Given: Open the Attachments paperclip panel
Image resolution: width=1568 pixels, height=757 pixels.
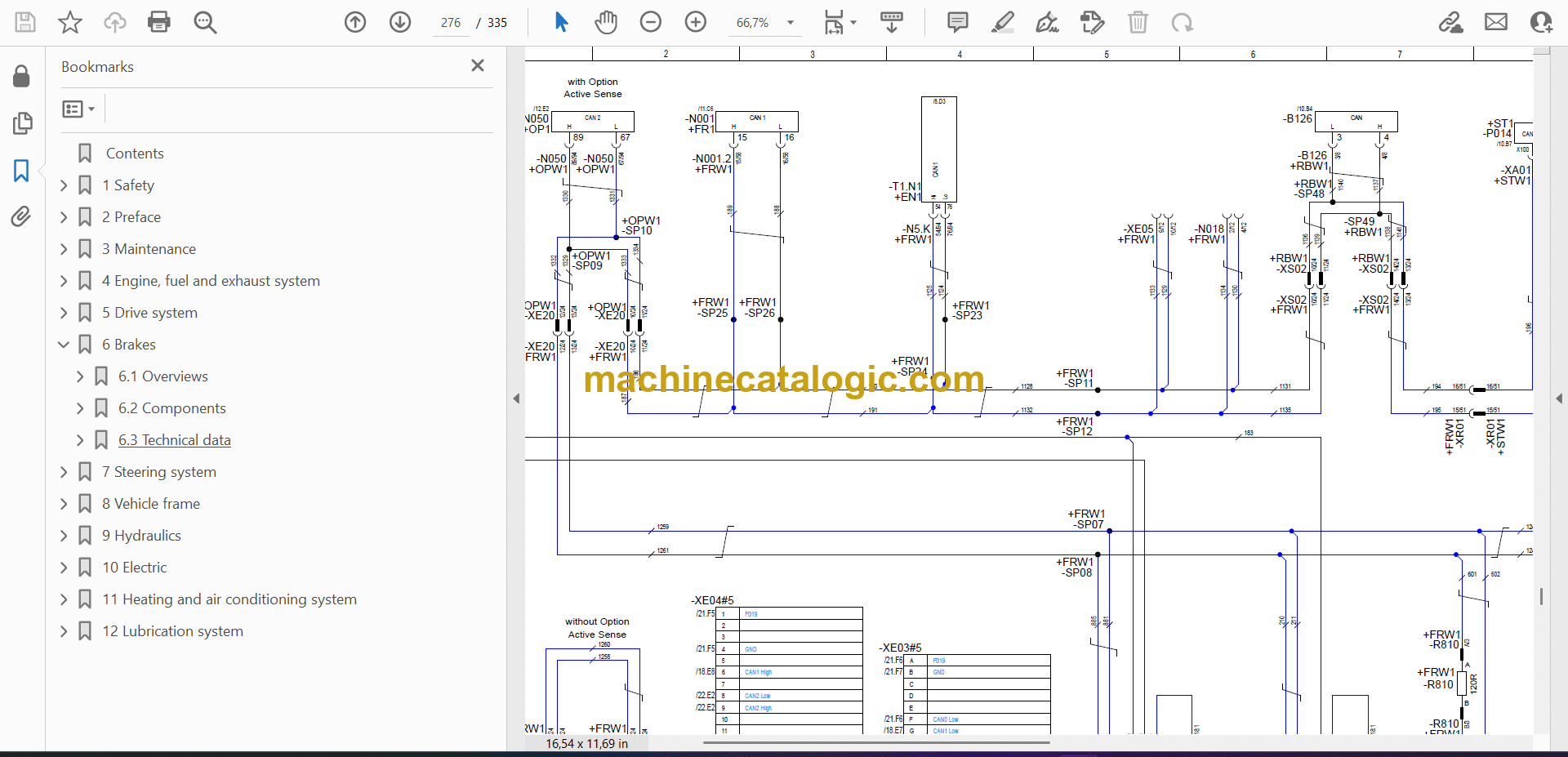Looking at the screenshot, I should (x=21, y=216).
